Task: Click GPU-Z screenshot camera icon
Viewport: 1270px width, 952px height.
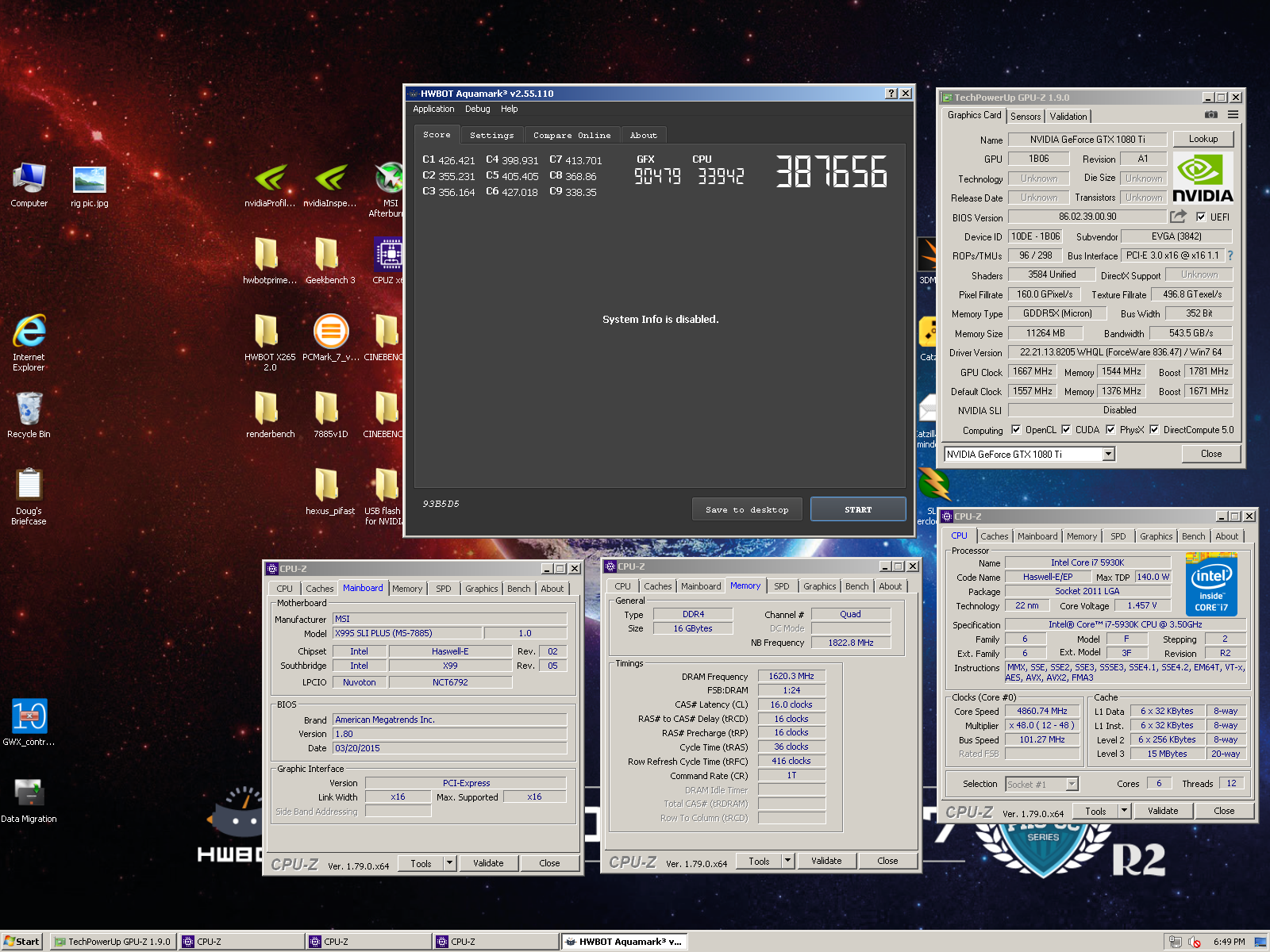Action: coord(1211,115)
